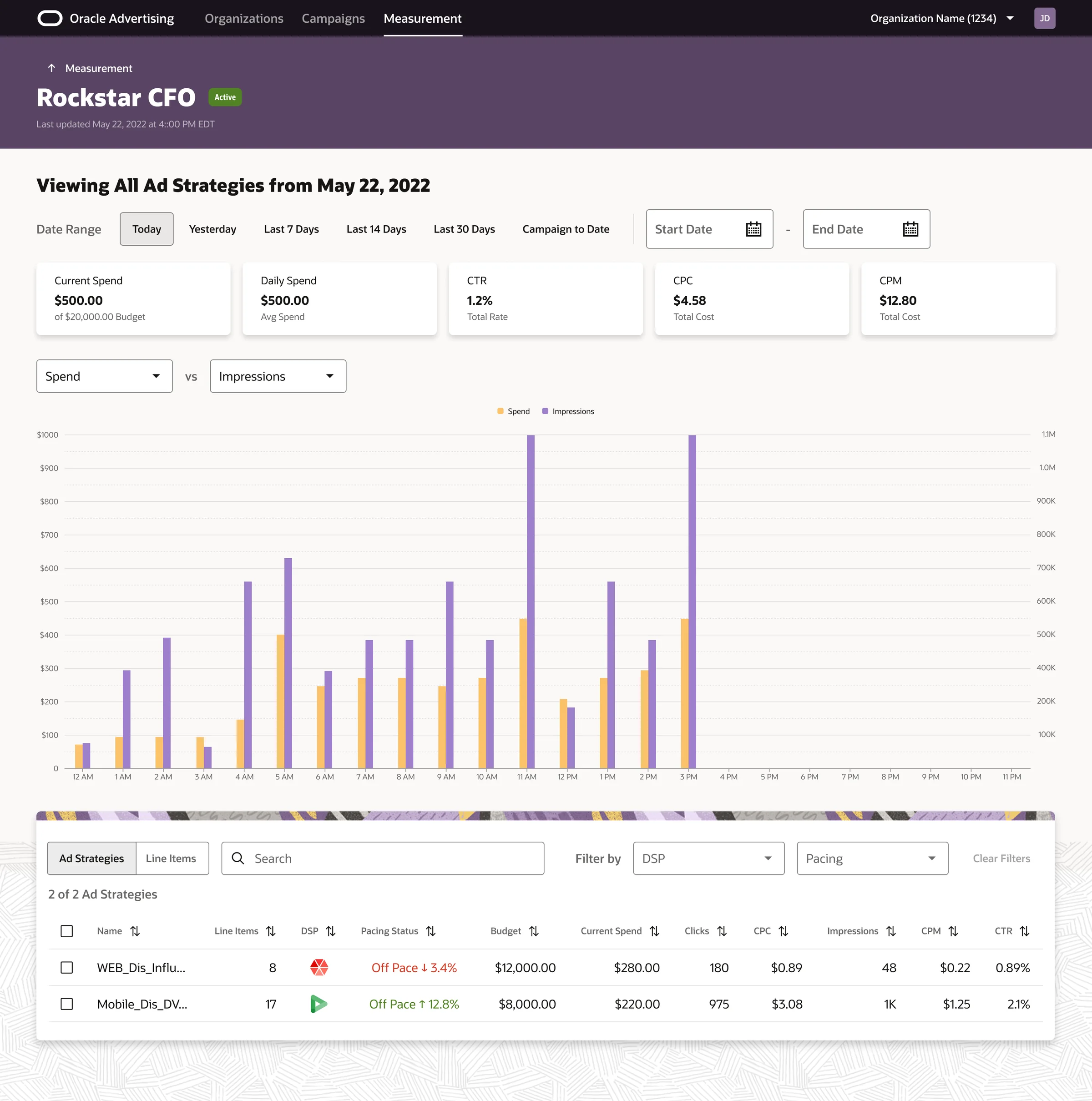
Task: Check the WEB_Dis_Influ... row checkbox
Action: pyautogui.click(x=67, y=967)
